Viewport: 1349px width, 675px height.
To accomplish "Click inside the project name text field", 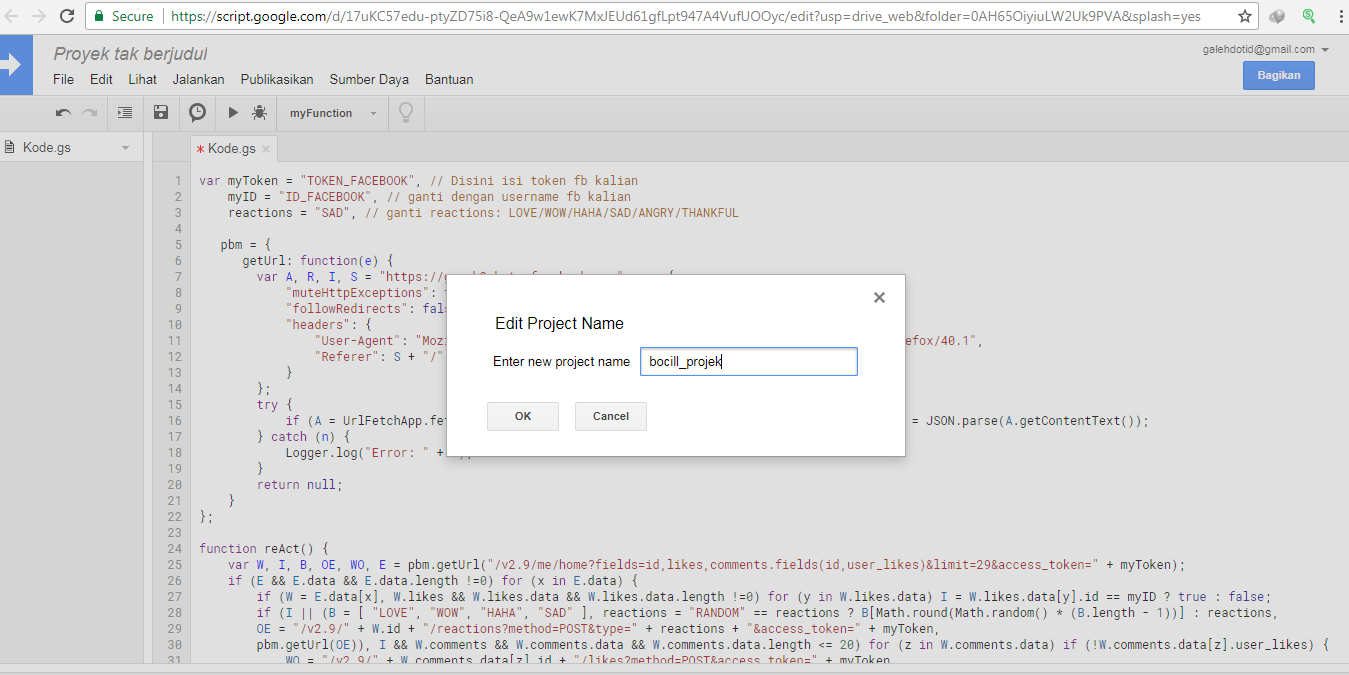I will coord(748,361).
